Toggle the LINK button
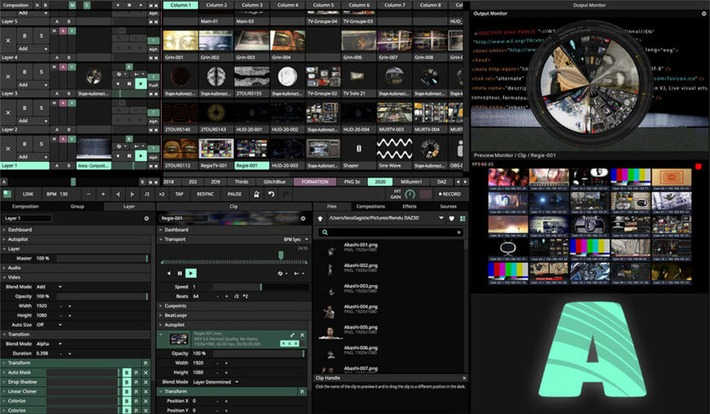 [x=28, y=194]
